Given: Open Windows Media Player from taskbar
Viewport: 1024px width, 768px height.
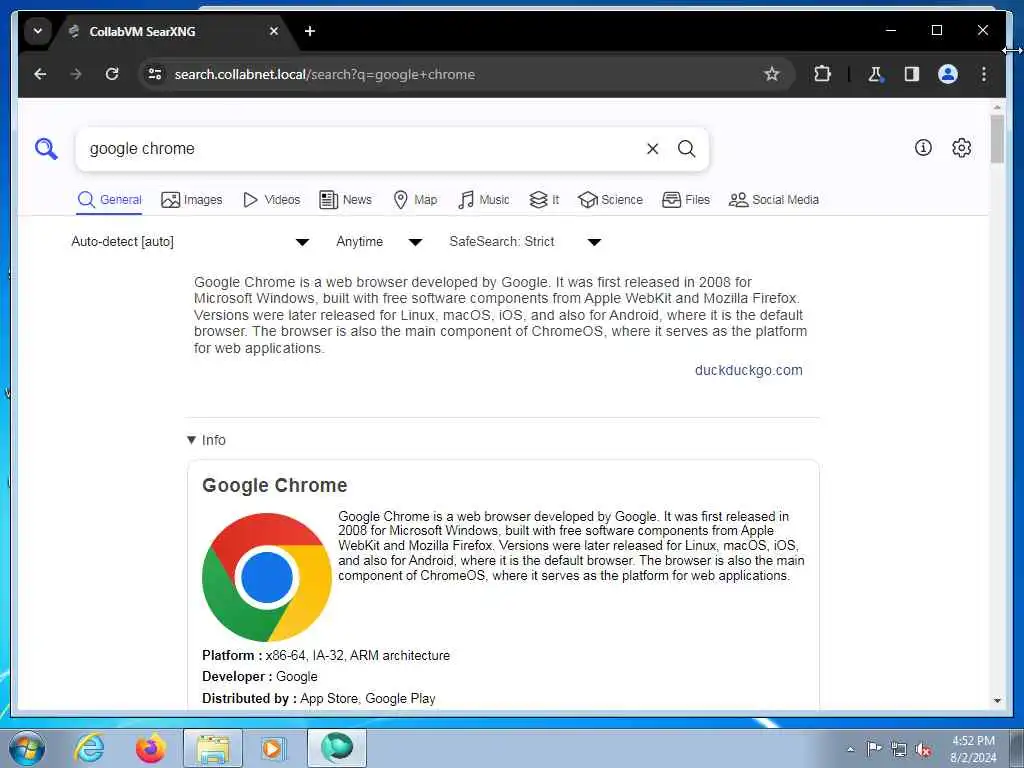Looking at the screenshot, I should point(273,748).
